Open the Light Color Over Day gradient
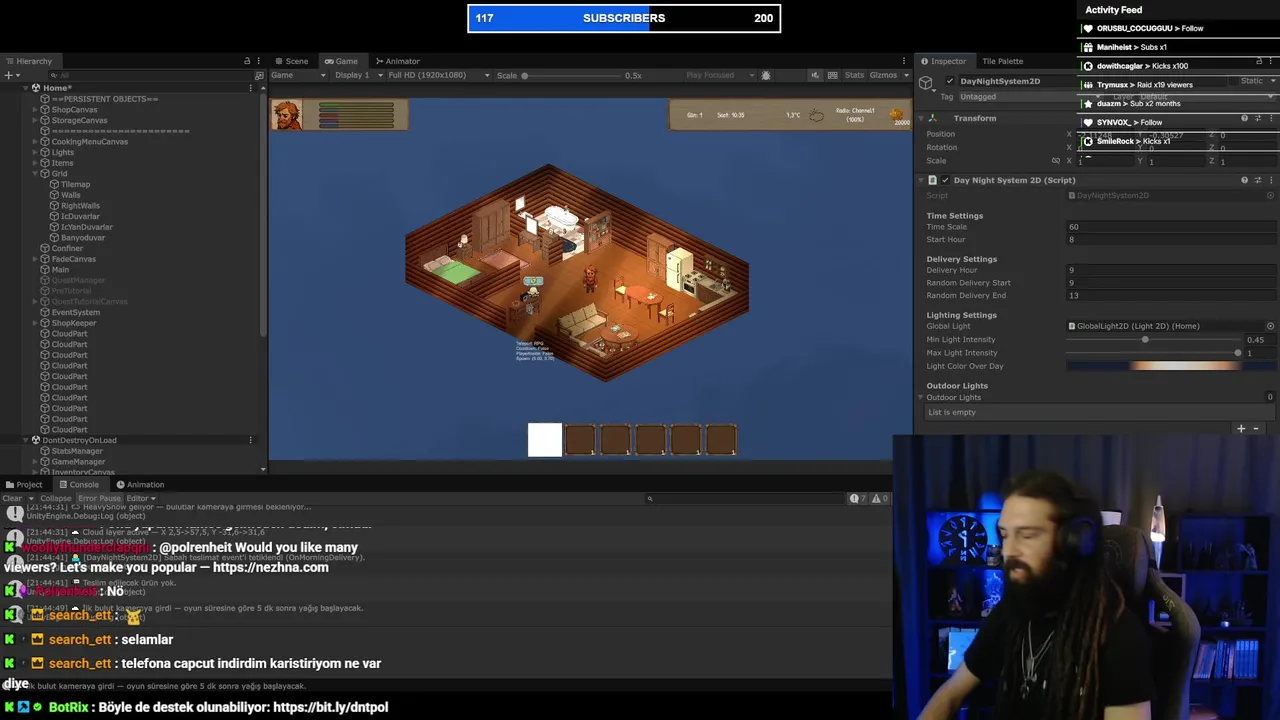 (x=1171, y=366)
